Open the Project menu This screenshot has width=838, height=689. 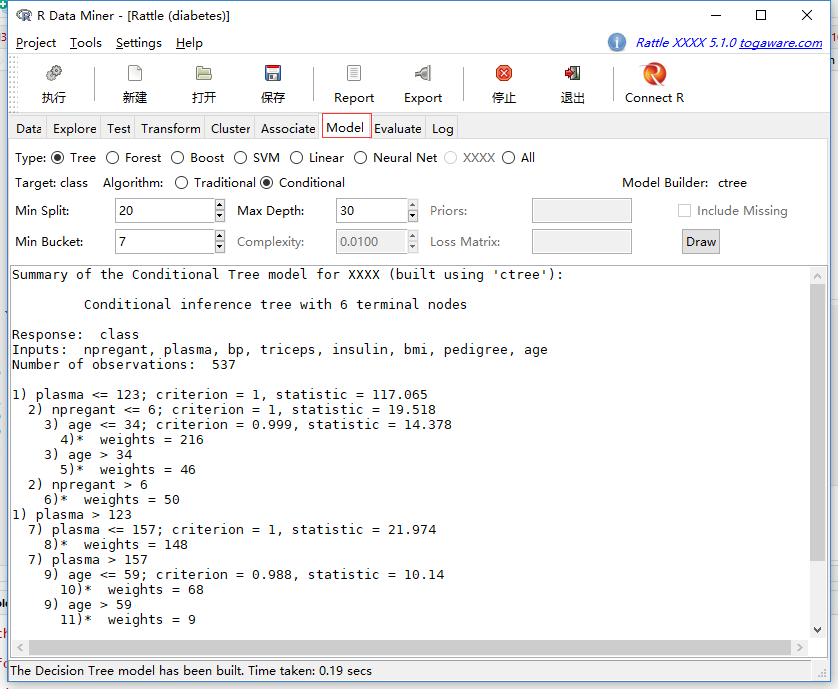coord(36,43)
